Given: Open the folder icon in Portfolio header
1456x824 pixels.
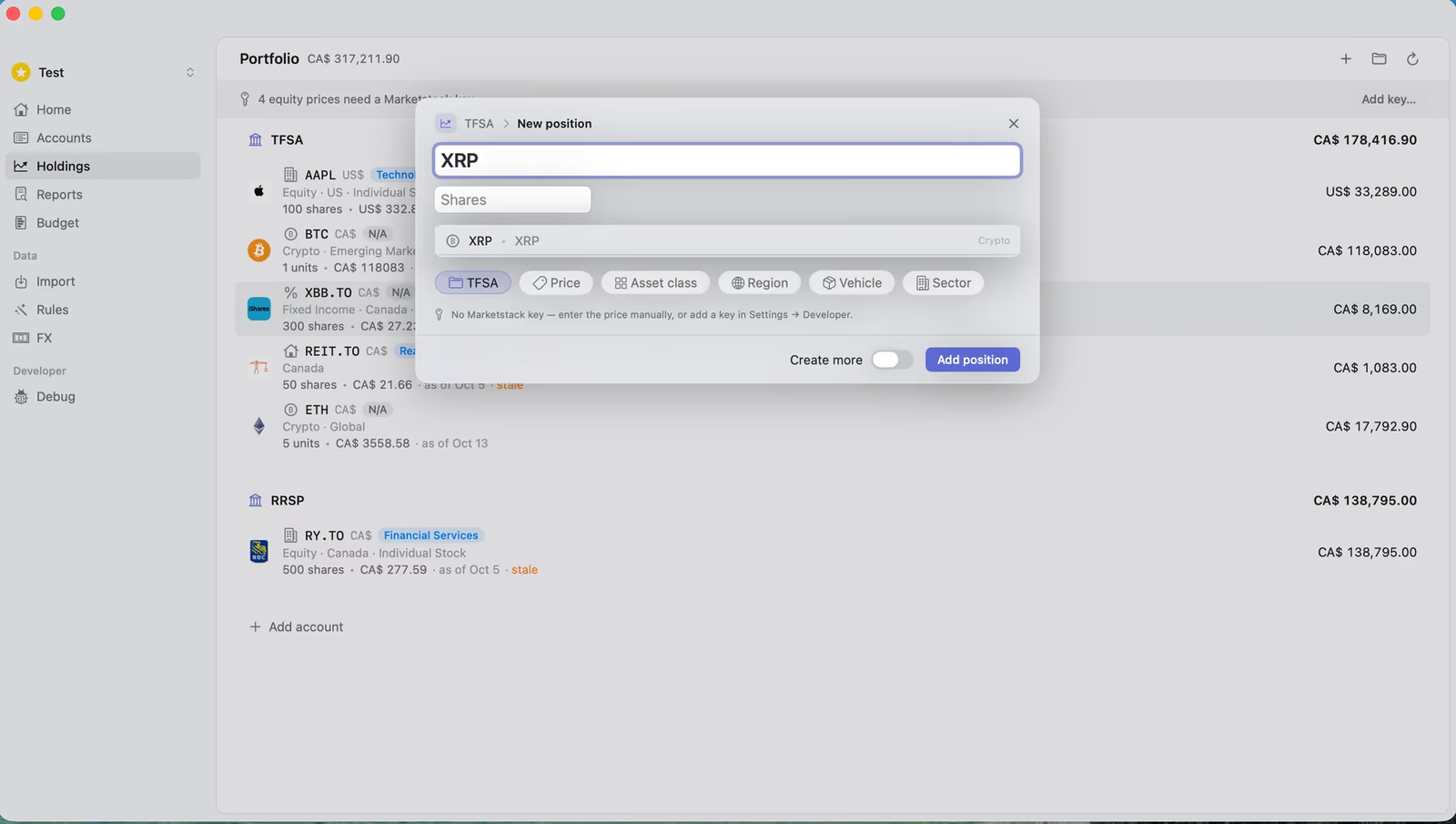Looking at the screenshot, I should [1380, 58].
